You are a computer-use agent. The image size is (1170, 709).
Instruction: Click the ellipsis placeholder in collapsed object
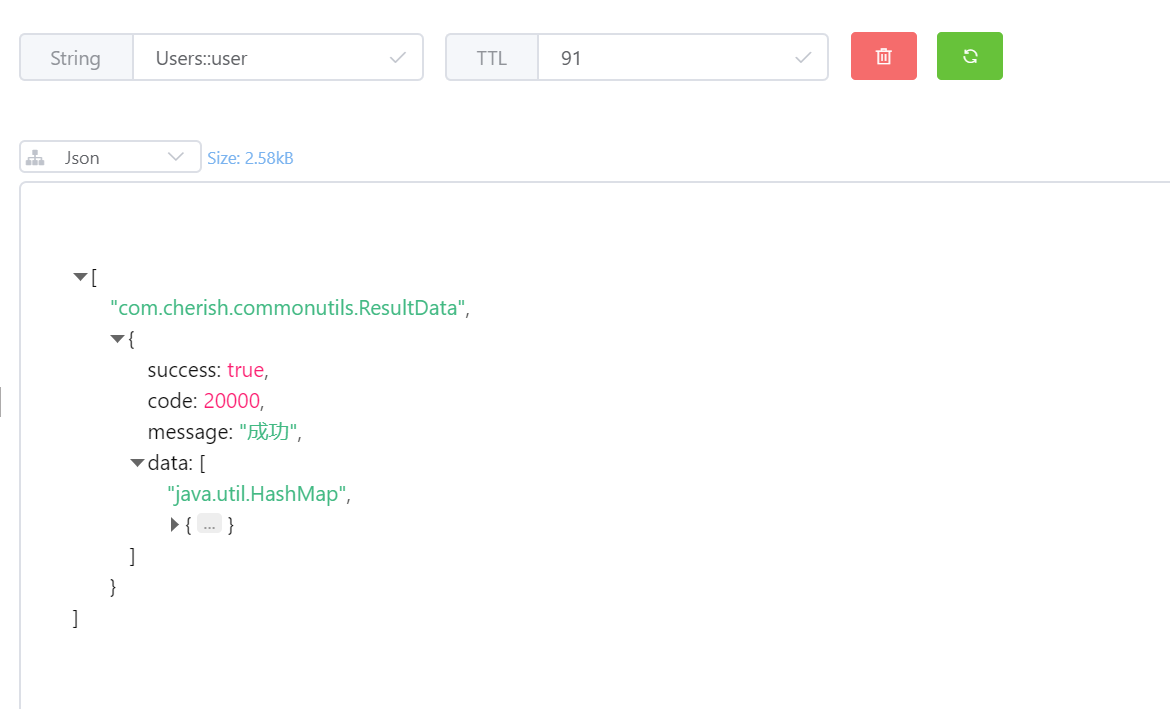coord(209,524)
